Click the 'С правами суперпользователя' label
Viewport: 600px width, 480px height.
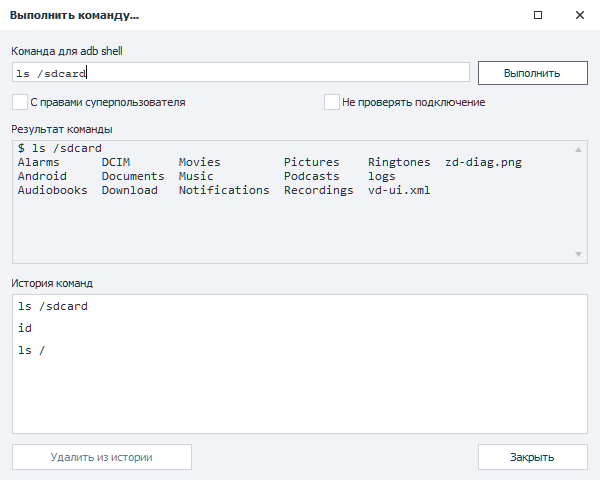pyautogui.click(x=108, y=102)
